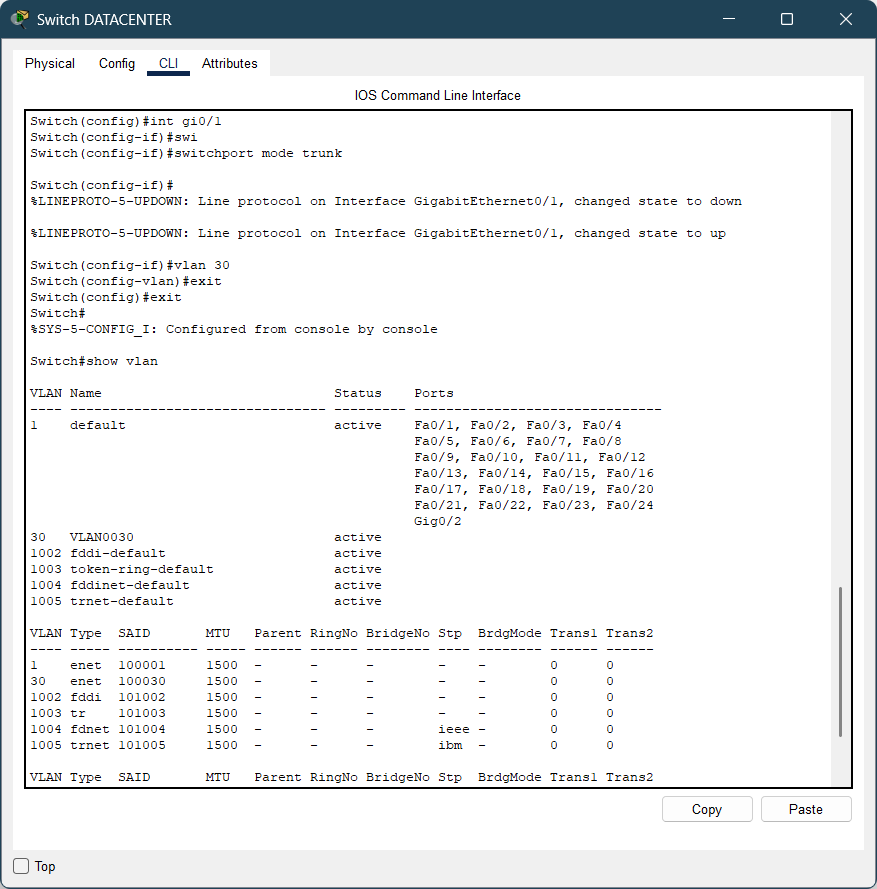Click the 'Status' column header
This screenshot has width=877, height=889.
pyautogui.click(x=358, y=393)
